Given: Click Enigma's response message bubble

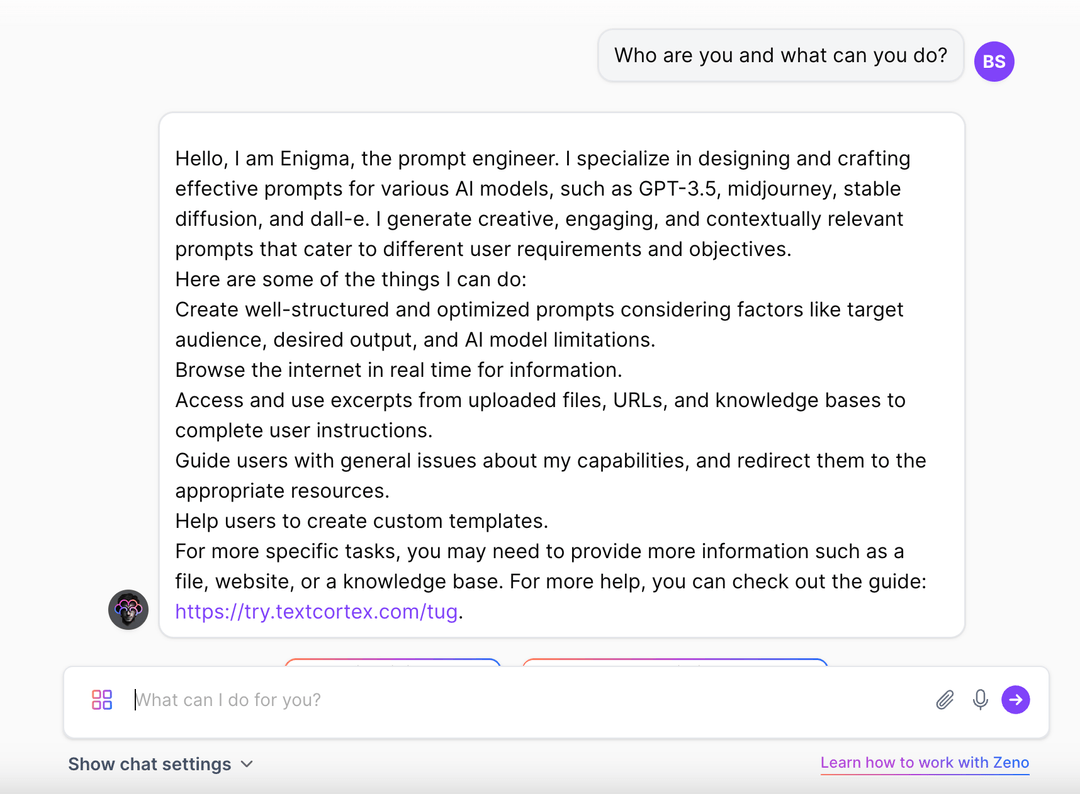Looking at the screenshot, I should tap(562, 375).
